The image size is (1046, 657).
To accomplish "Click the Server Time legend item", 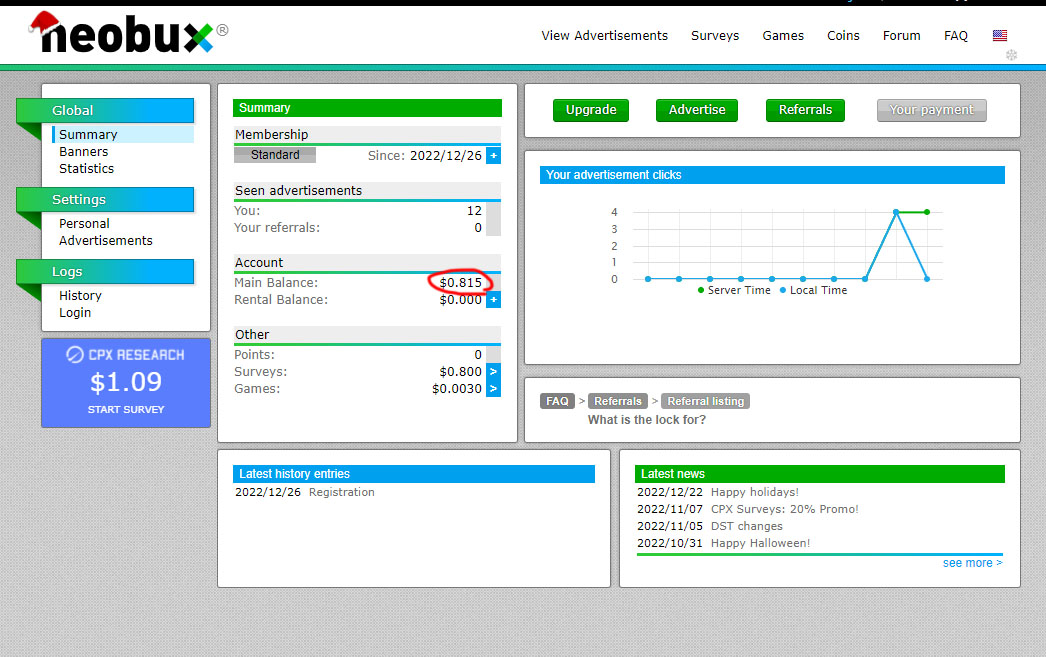I will click(x=734, y=290).
